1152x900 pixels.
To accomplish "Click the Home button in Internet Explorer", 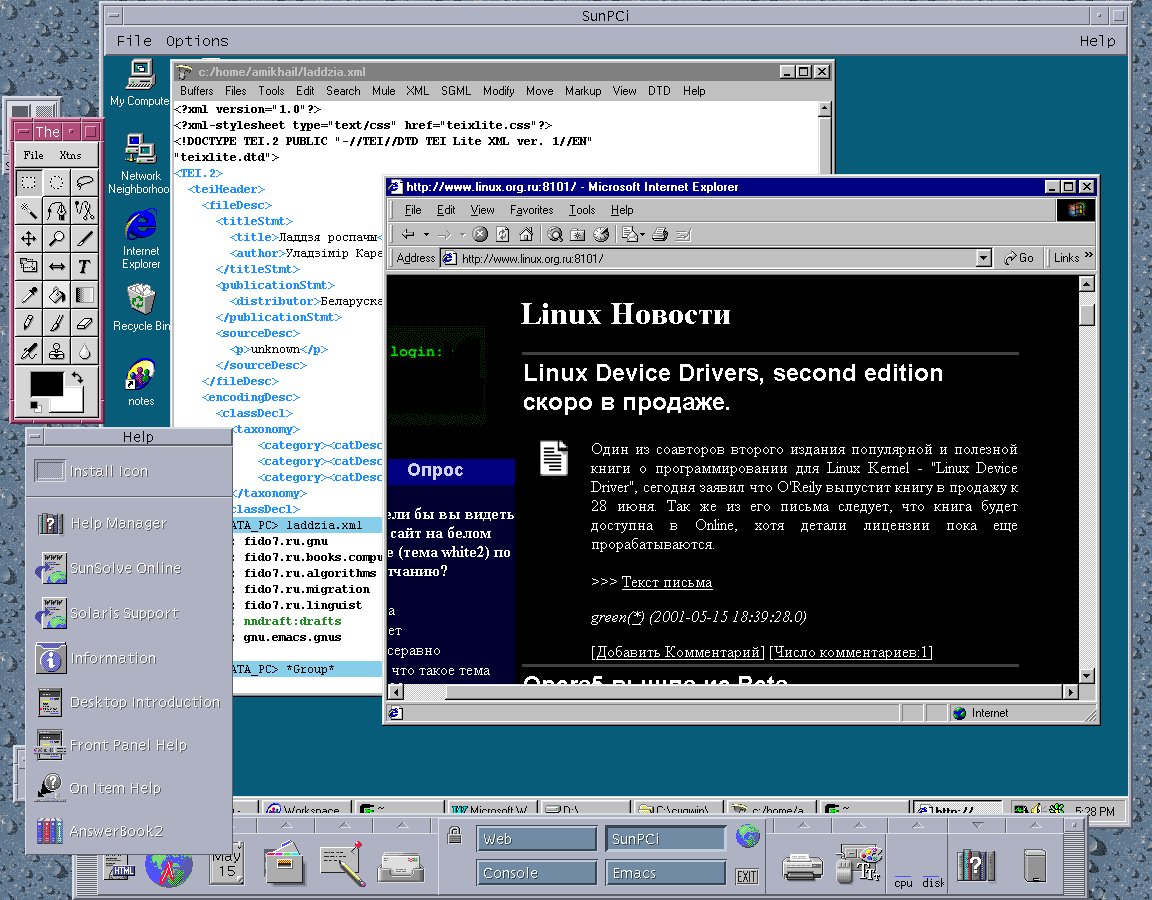I will [x=526, y=234].
